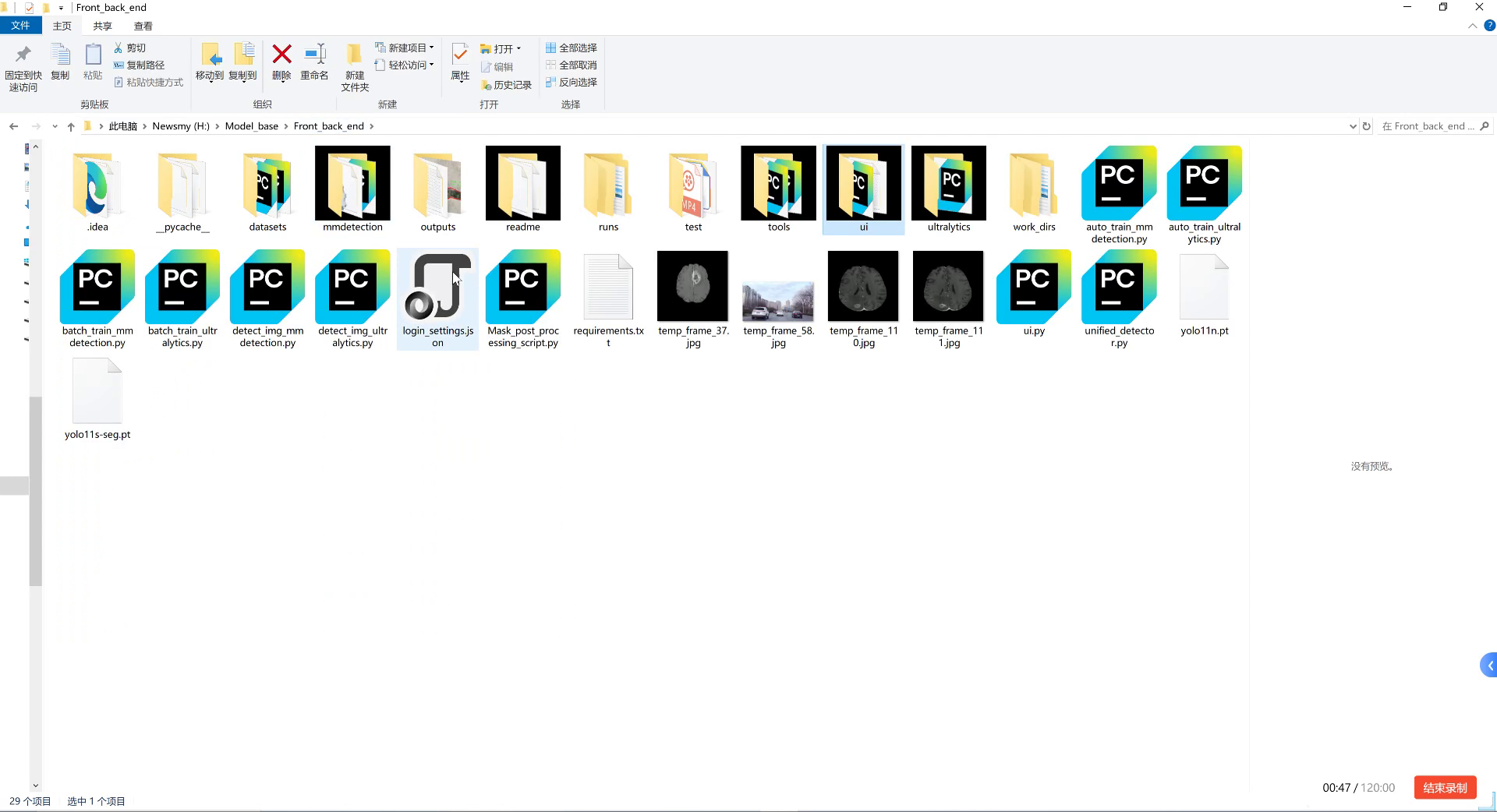Open the address bar history dropdown
1497x812 pixels.
pos(1353,126)
